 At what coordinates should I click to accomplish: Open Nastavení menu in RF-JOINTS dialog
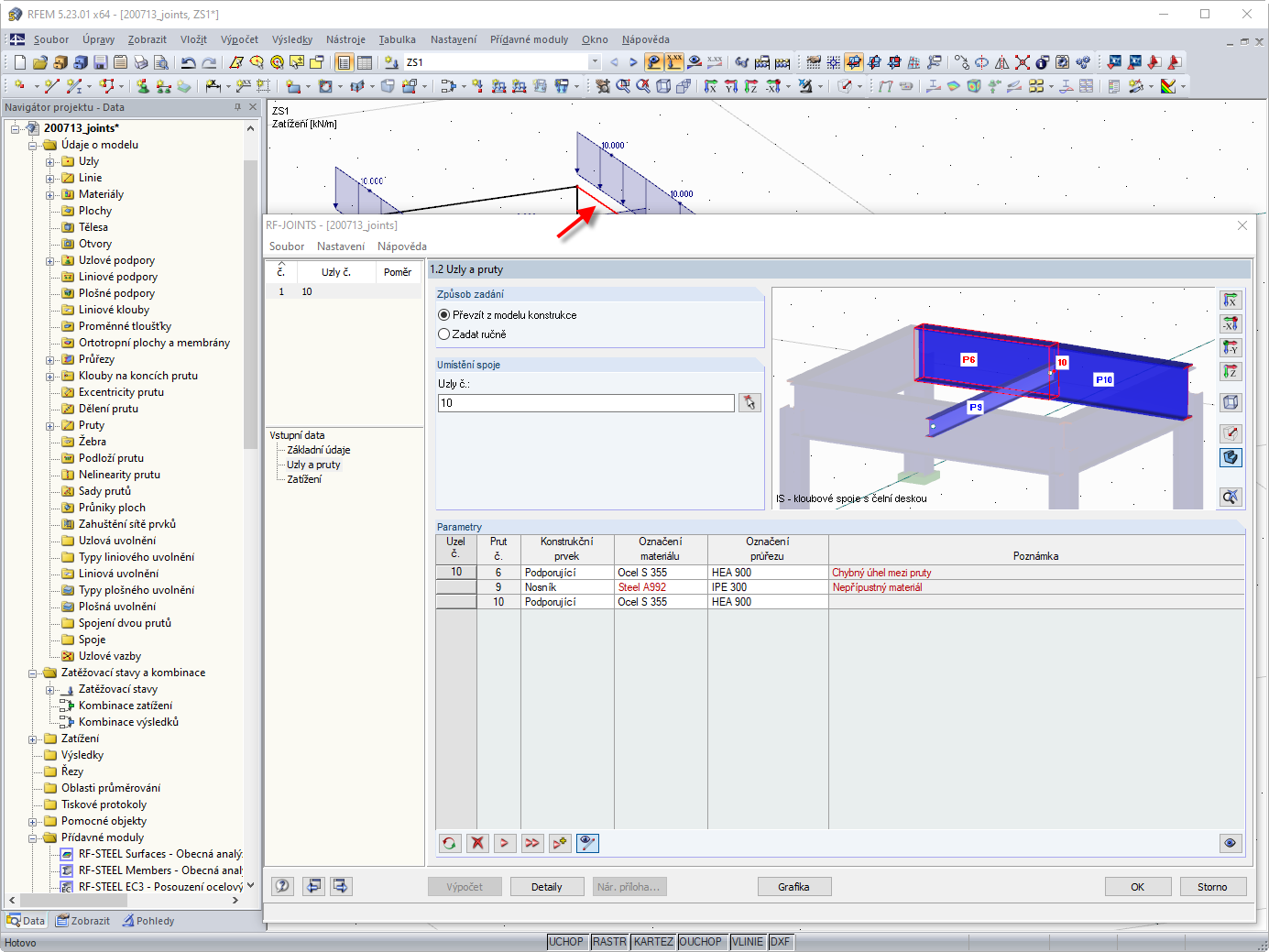click(x=341, y=246)
